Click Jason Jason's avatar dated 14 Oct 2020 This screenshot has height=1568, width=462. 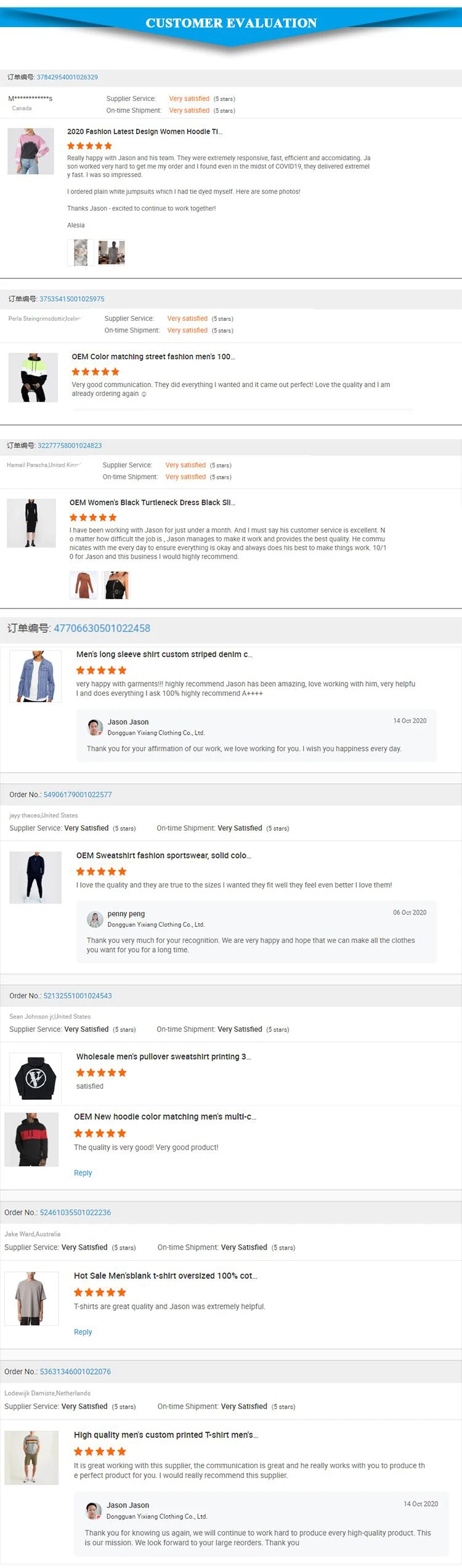click(x=95, y=727)
